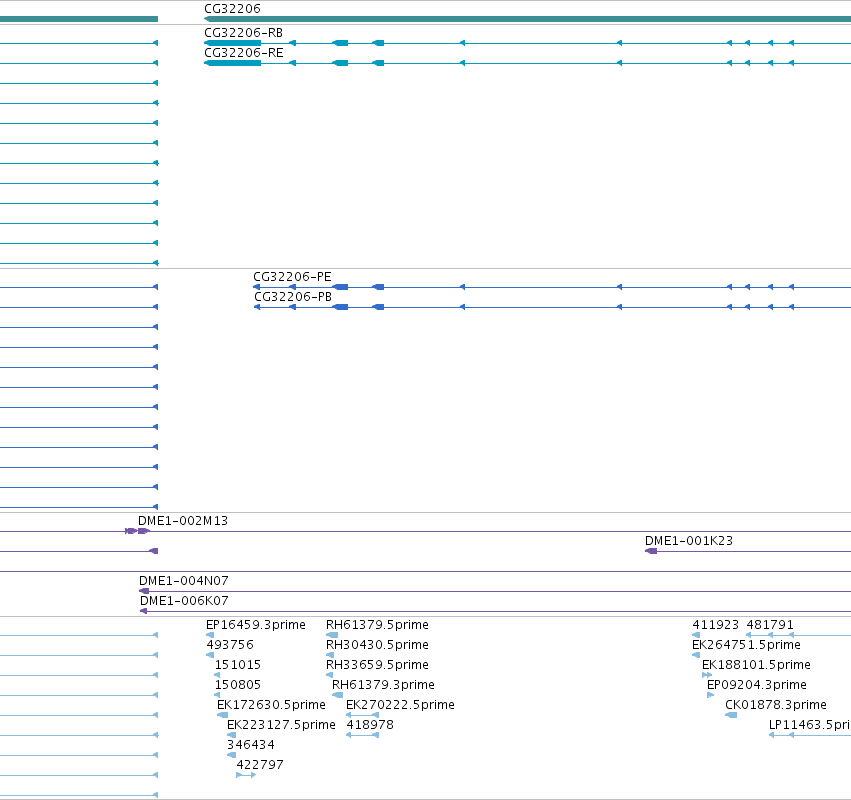This screenshot has height=800, width=851.
Task: Click the 493756 EST label
Action: click(230, 645)
